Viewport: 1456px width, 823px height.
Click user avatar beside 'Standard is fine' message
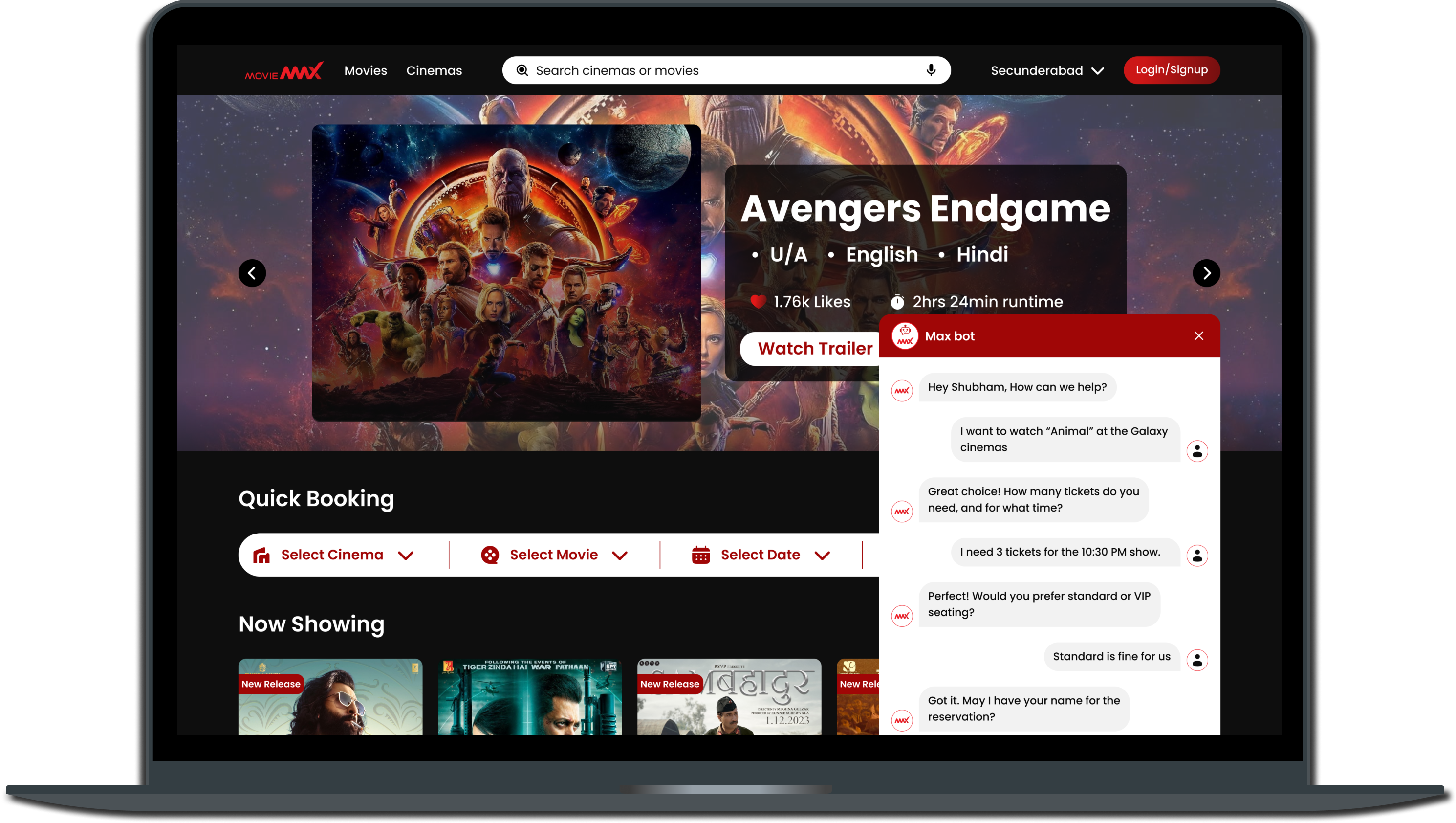[1197, 660]
